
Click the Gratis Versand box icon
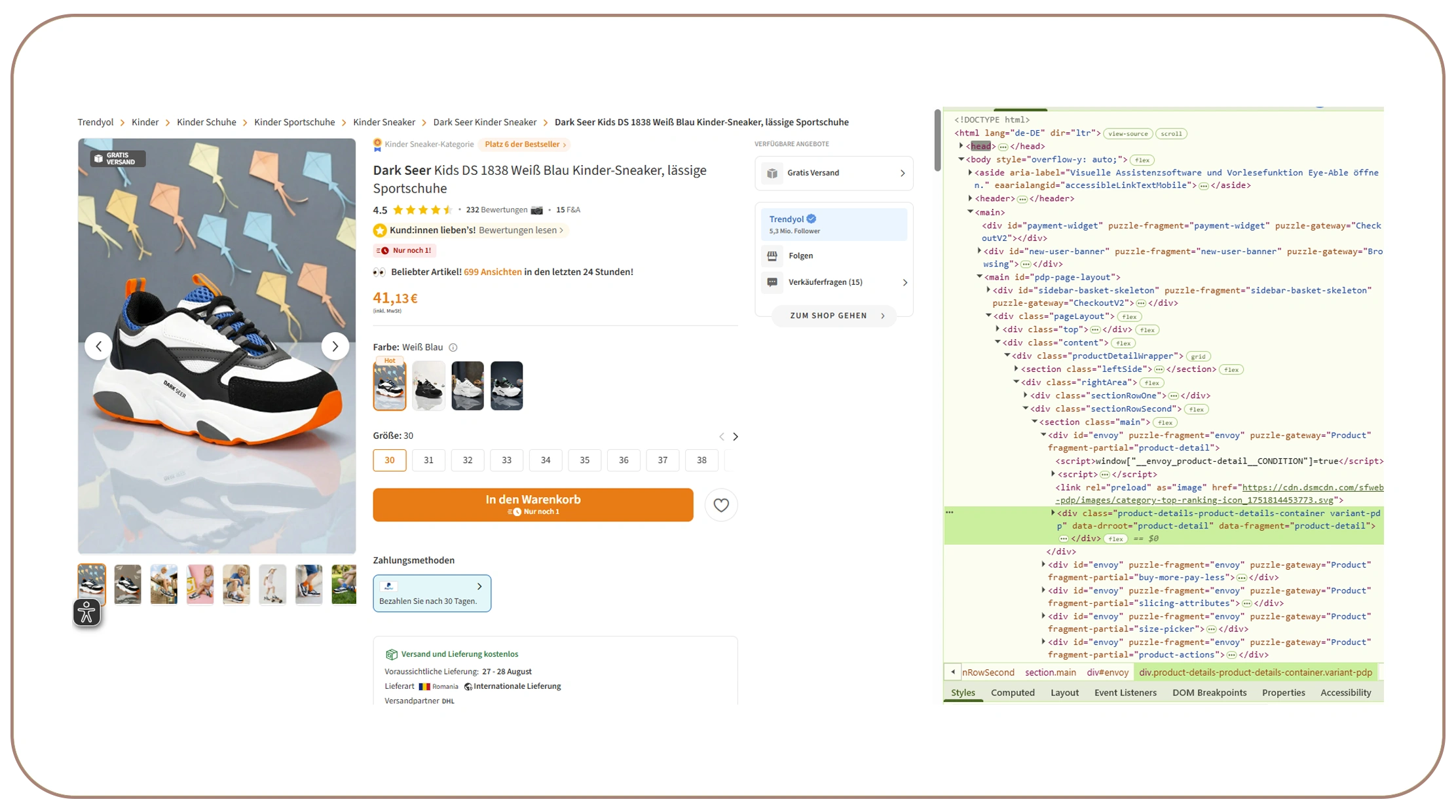point(772,173)
